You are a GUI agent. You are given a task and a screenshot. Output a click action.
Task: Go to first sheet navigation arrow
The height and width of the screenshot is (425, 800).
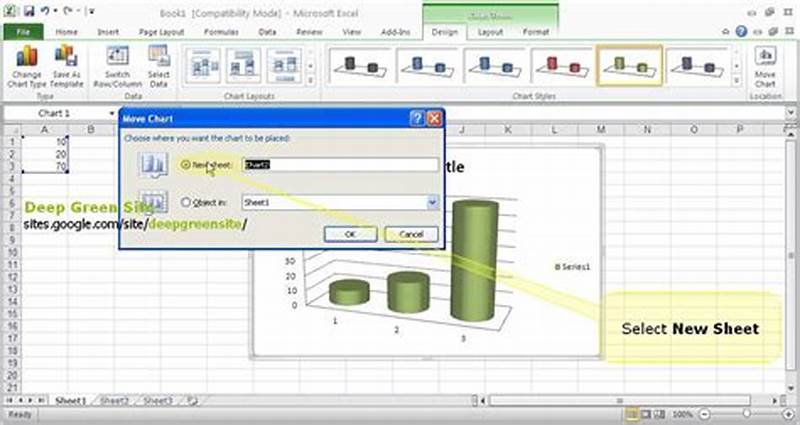point(9,401)
